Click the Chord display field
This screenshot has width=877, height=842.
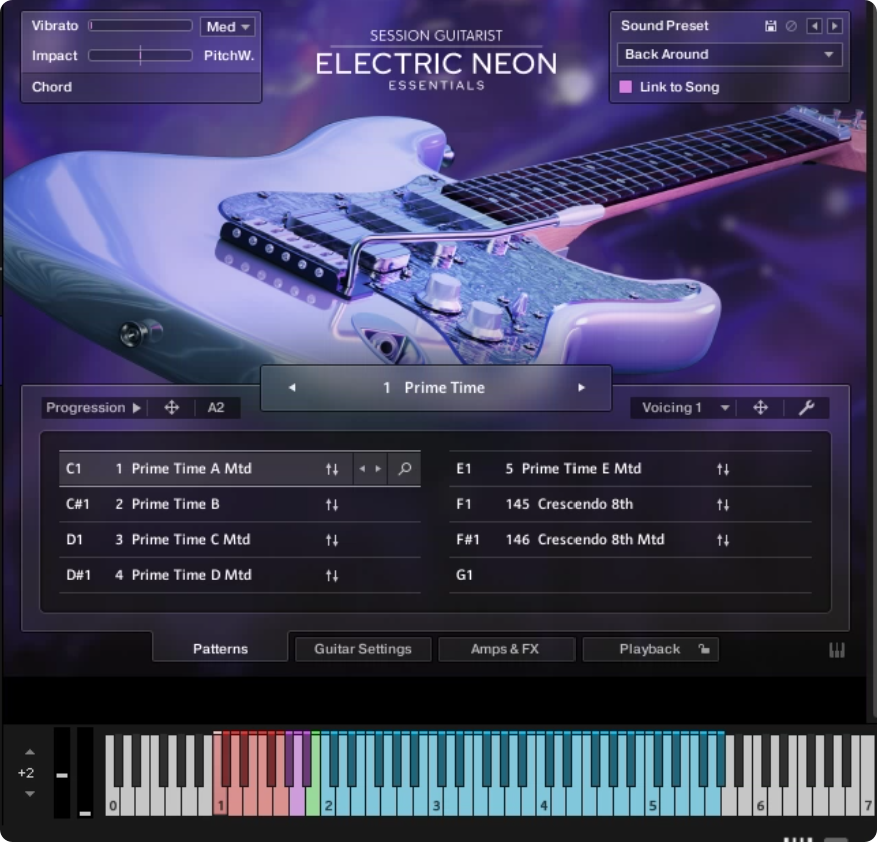[x=142, y=87]
